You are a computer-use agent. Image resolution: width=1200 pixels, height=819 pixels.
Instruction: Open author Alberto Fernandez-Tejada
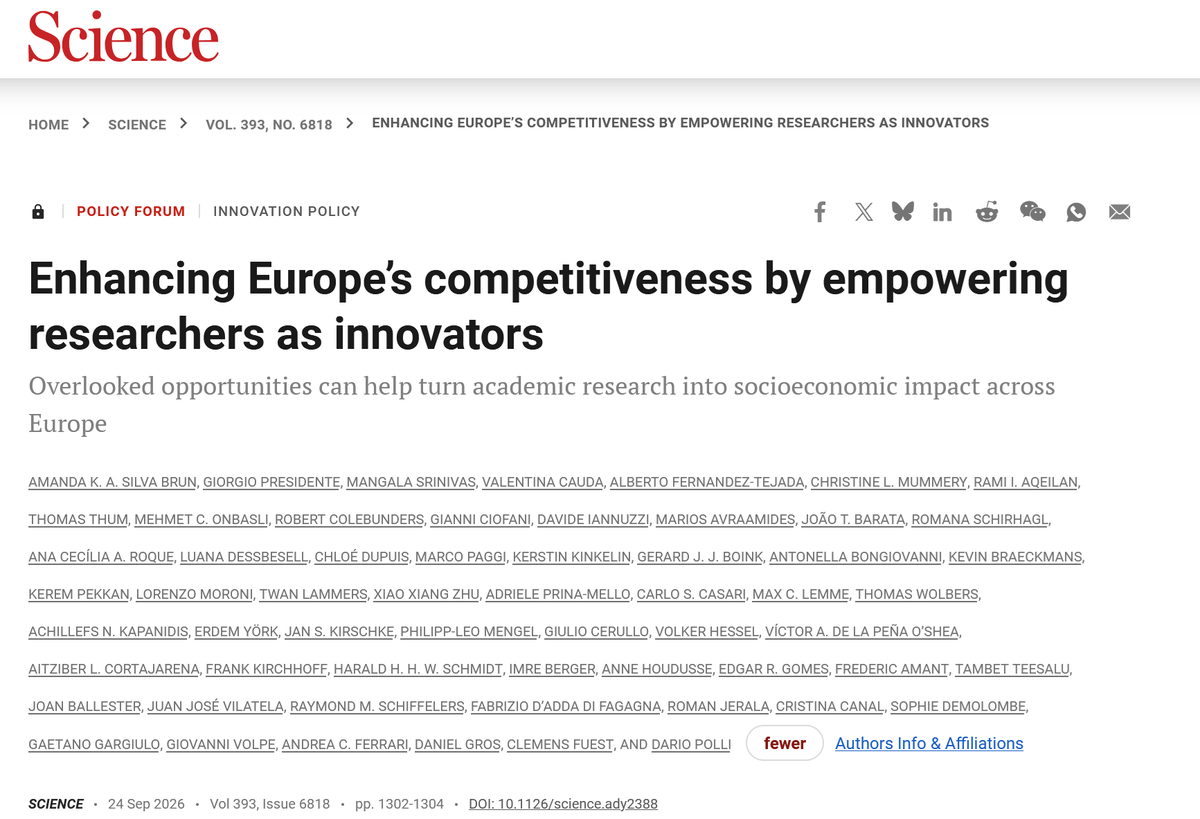[707, 482]
